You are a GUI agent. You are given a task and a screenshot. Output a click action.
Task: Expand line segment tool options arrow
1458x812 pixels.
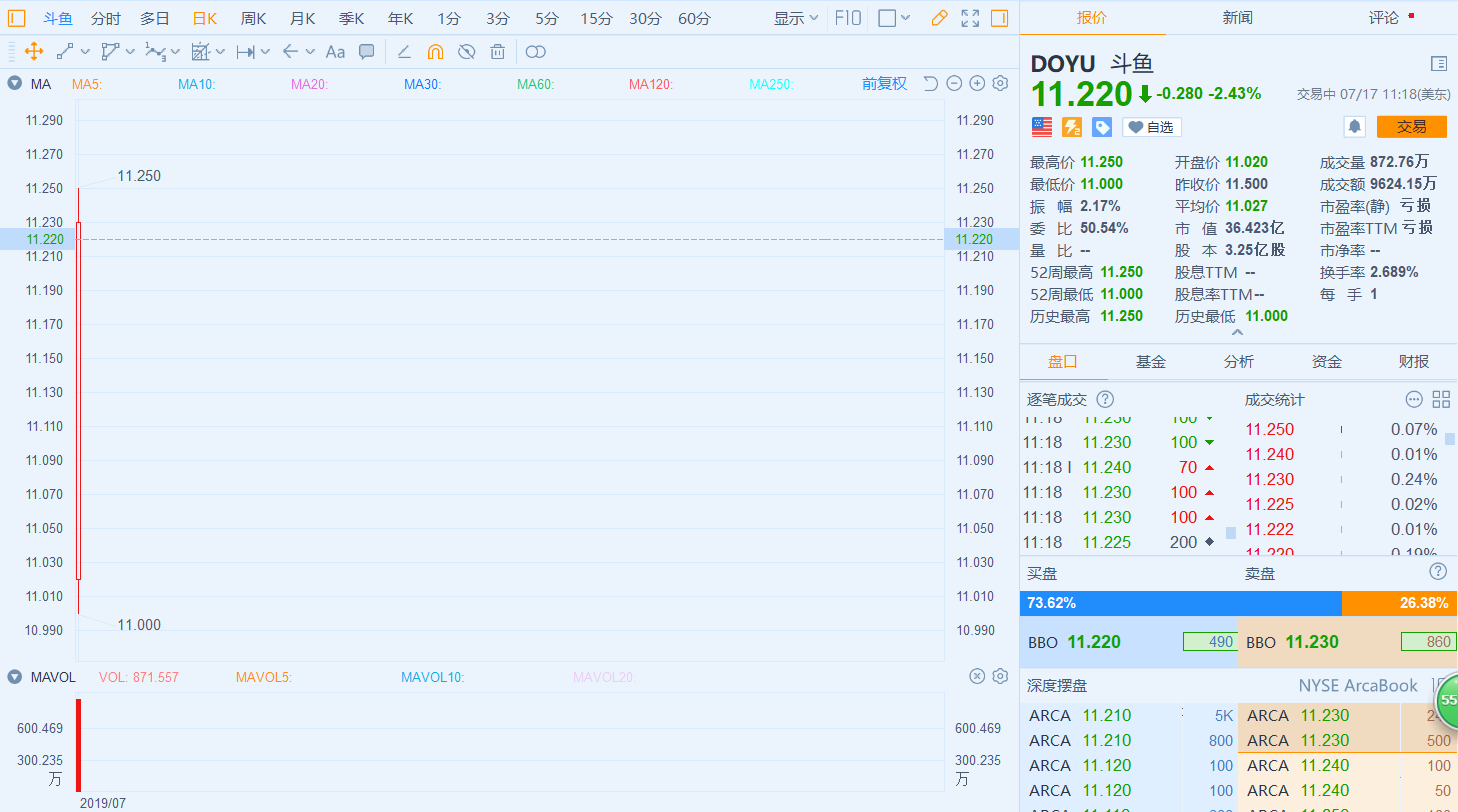(85, 52)
